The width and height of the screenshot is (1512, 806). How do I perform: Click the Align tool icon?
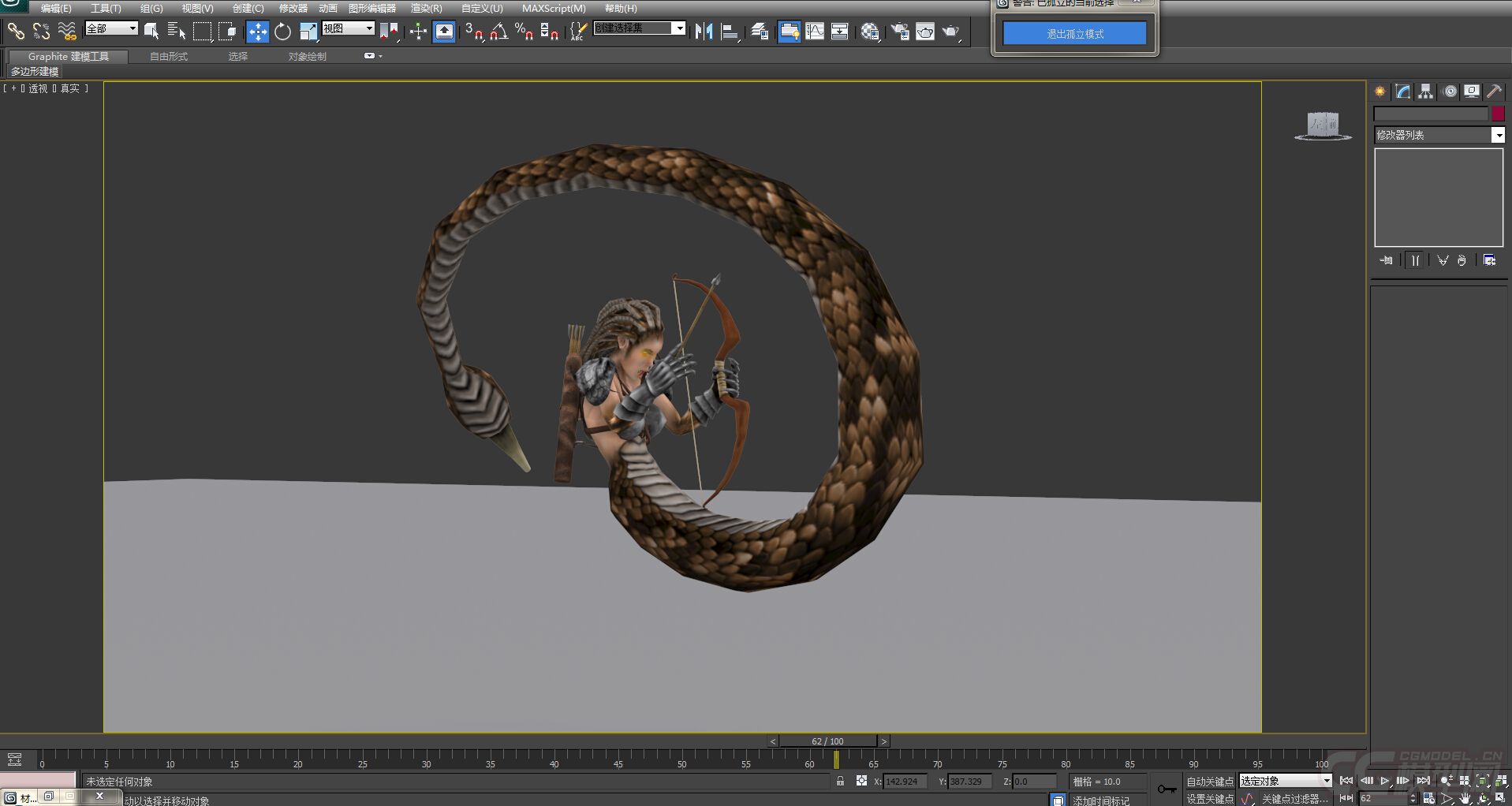[x=730, y=32]
